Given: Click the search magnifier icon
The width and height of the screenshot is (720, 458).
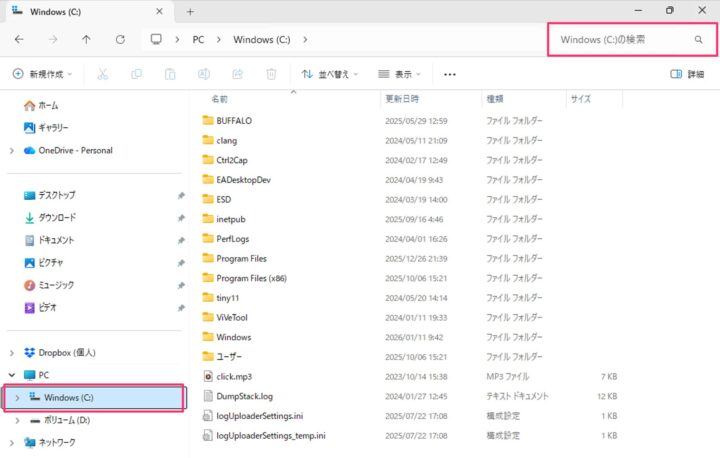Looking at the screenshot, I should tap(699, 40).
